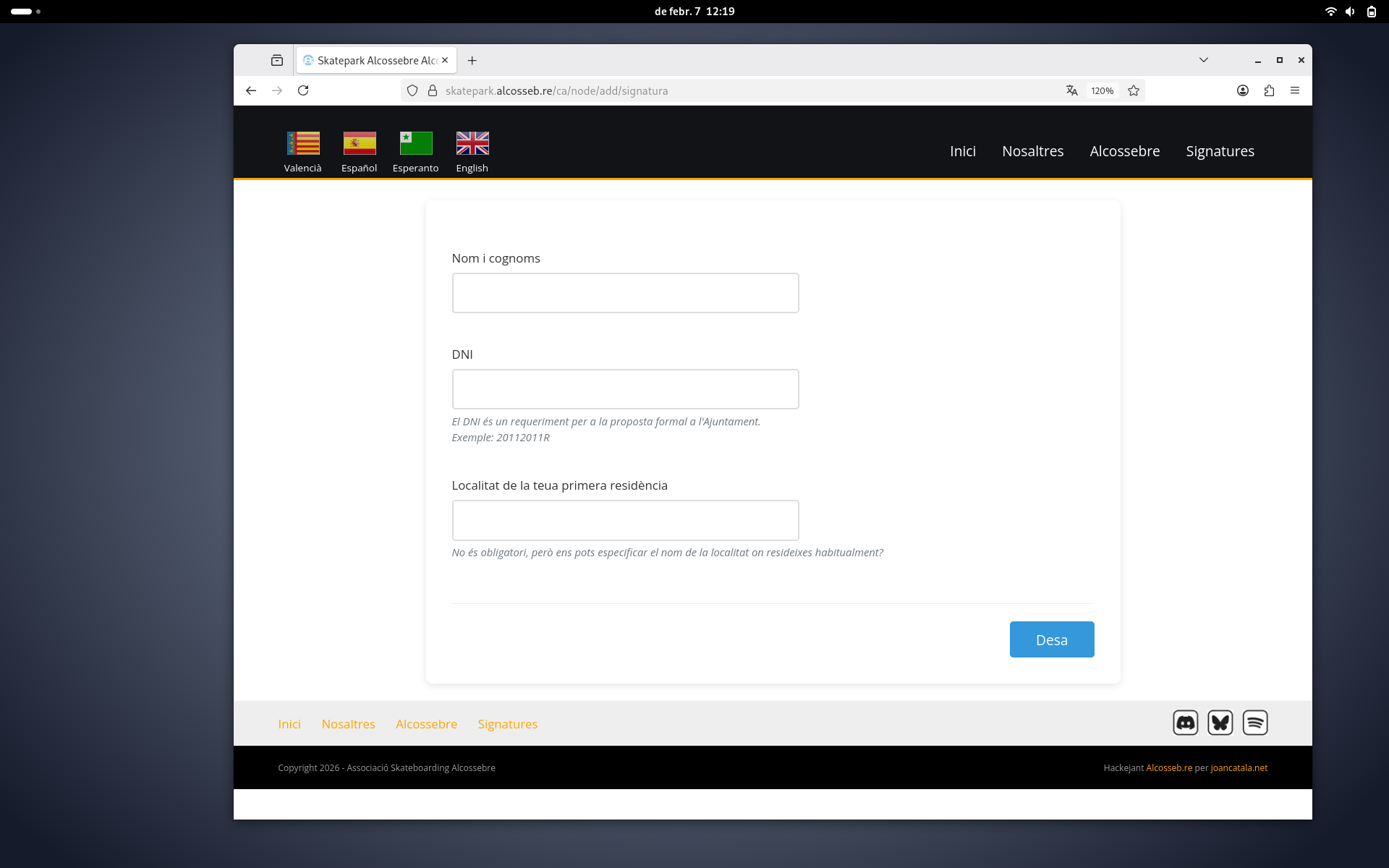This screenshot has height=868, width=1389.
Task: Switch language via Valencià flag
Action: click(302, 143)
